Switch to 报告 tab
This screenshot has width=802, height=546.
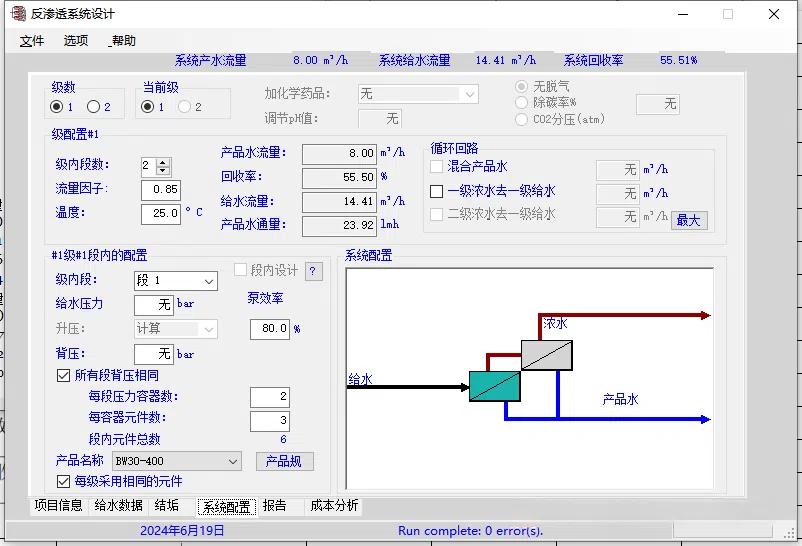click(x=274, y=506)
